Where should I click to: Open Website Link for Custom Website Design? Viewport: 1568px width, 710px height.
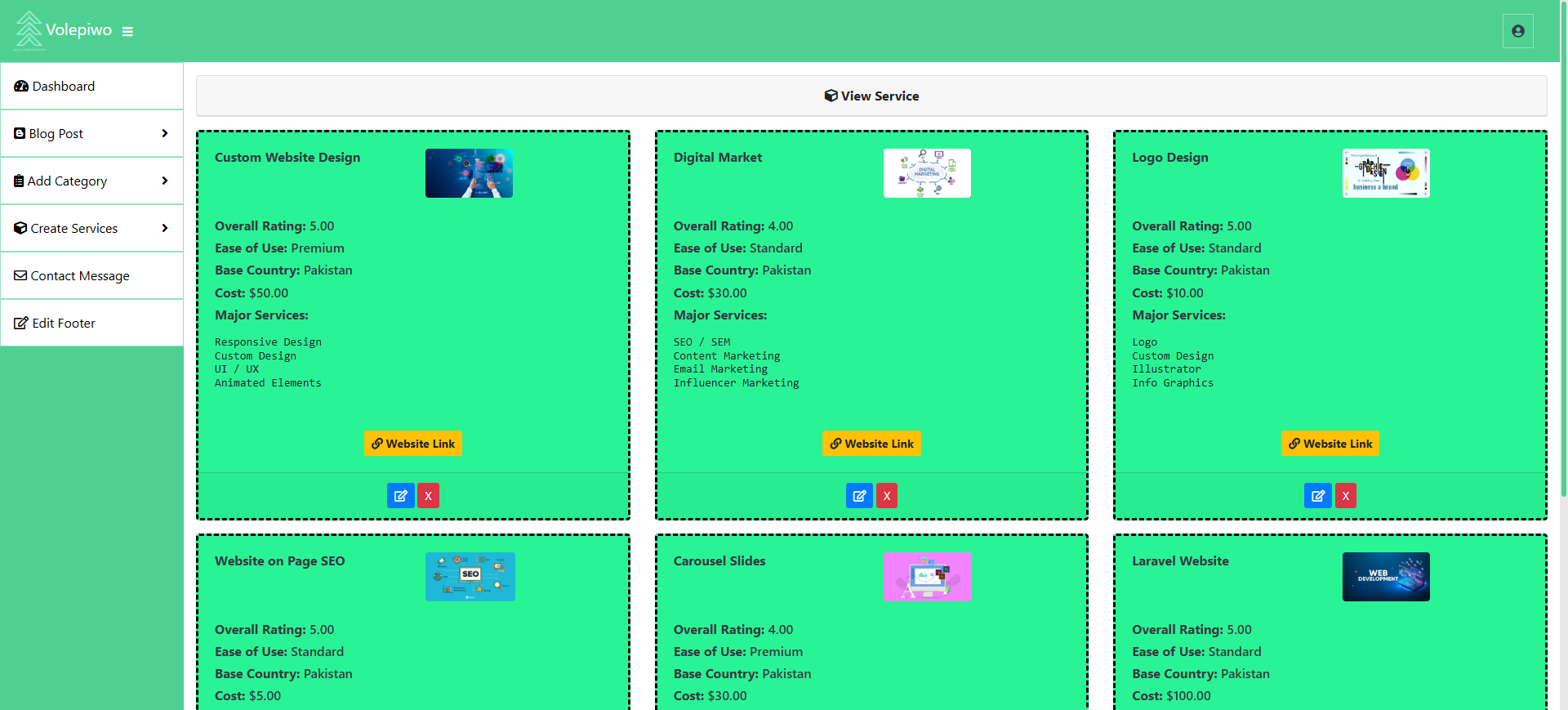pyautogui.click(x=412, y=444)
